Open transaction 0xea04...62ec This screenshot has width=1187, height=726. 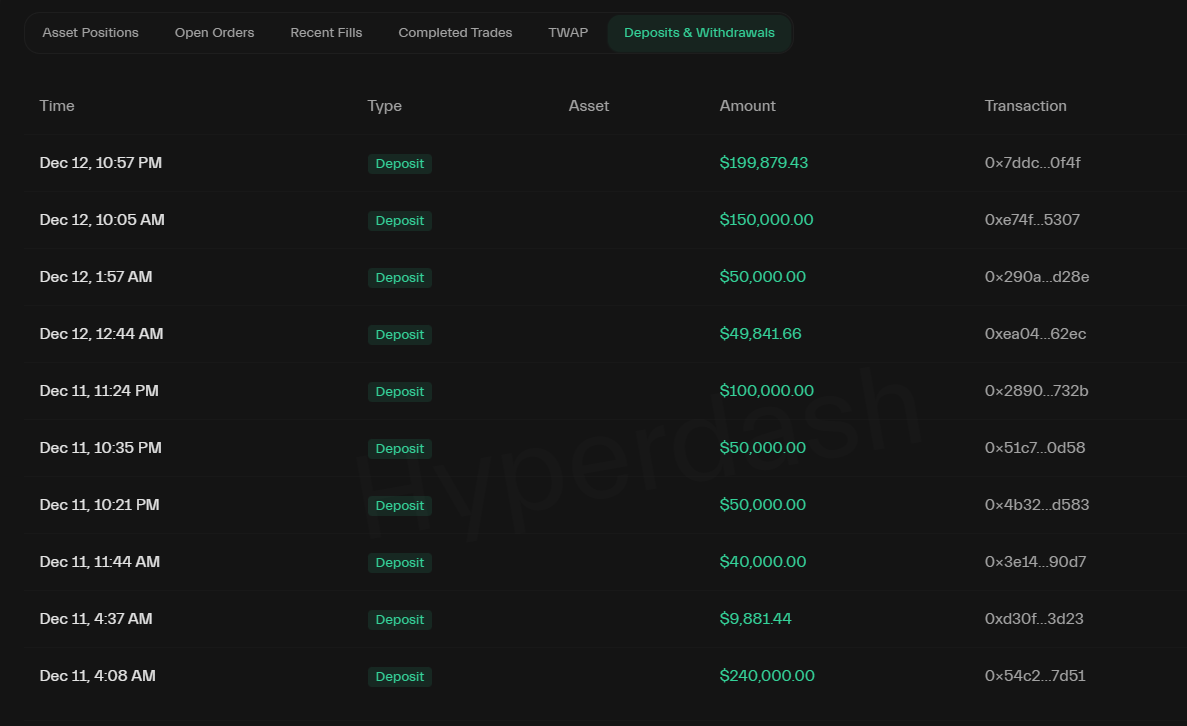tap(1035, 334)
